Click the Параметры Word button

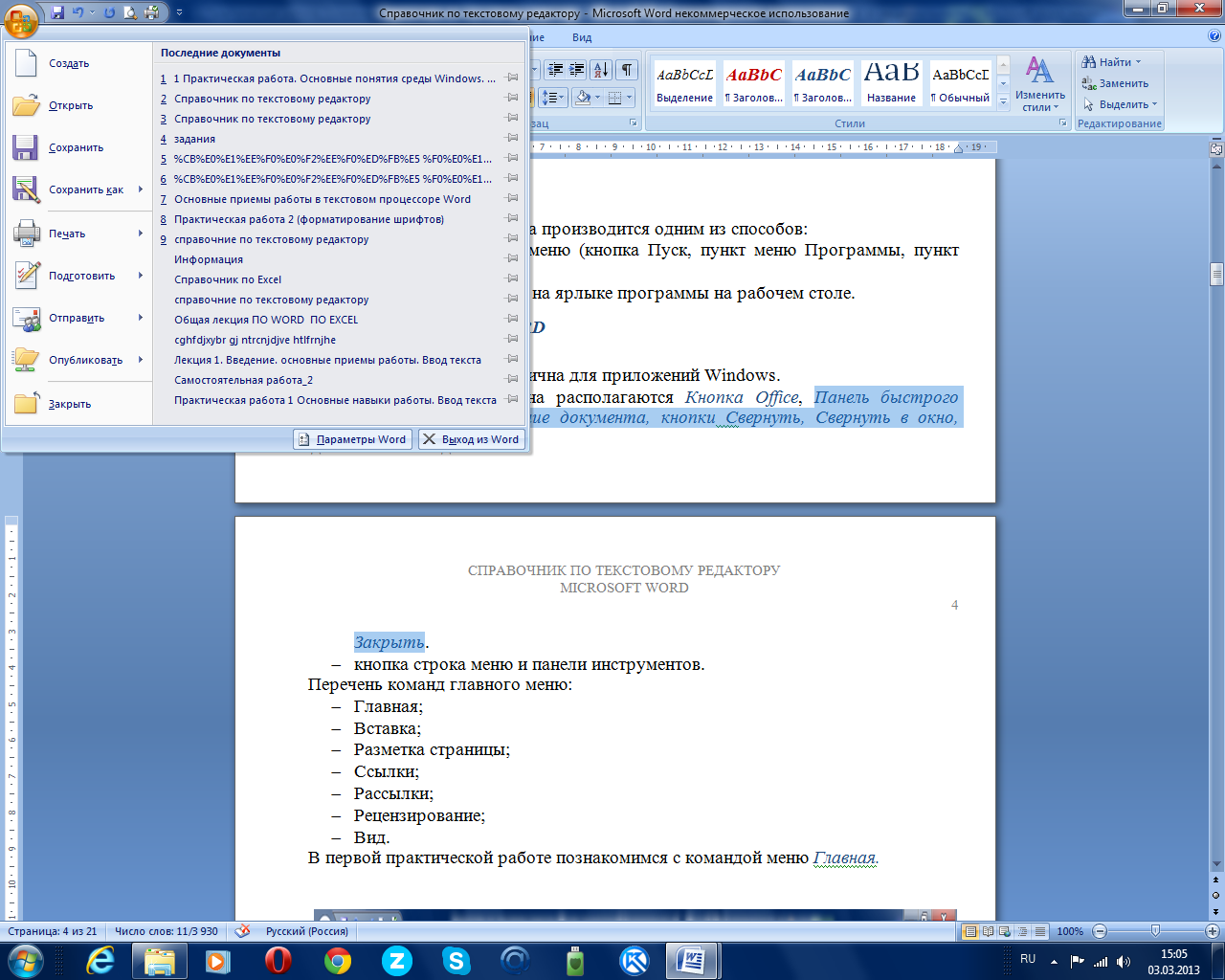click(x=352, y=439)
